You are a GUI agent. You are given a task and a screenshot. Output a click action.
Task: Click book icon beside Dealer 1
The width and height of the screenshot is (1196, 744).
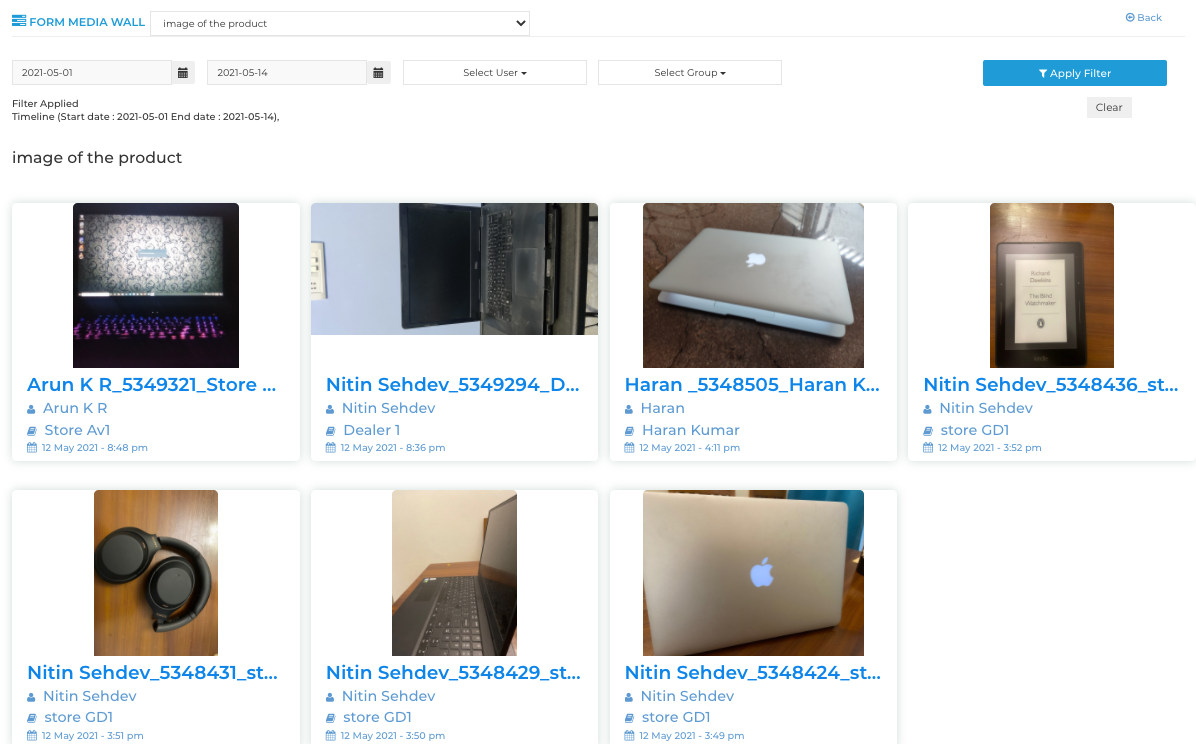coord(330,431)
